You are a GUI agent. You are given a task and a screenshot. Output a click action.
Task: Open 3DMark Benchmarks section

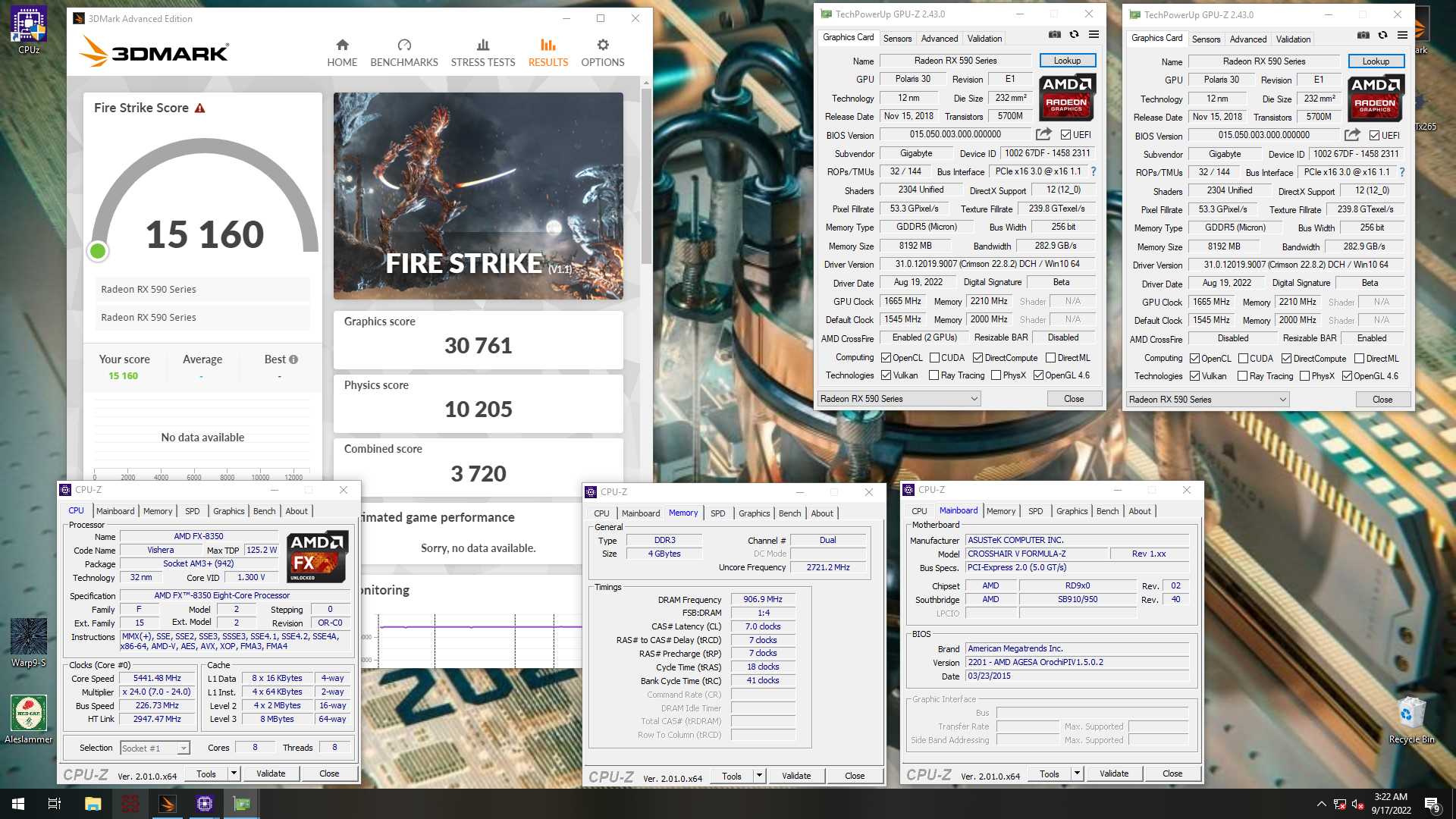404,53
